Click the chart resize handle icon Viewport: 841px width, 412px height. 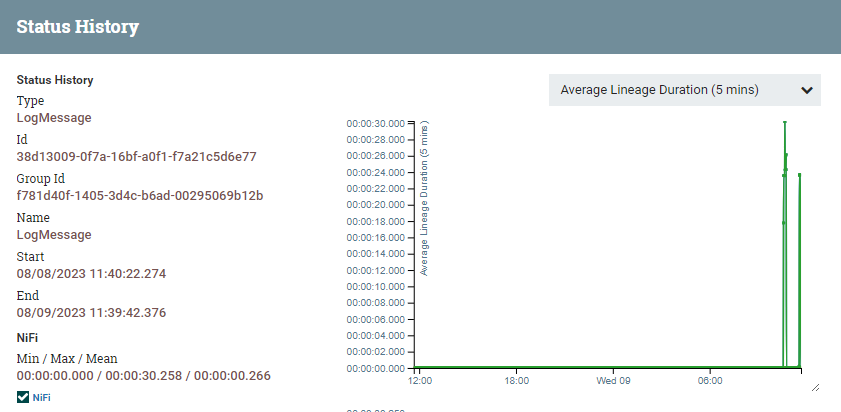pos(815,387)
